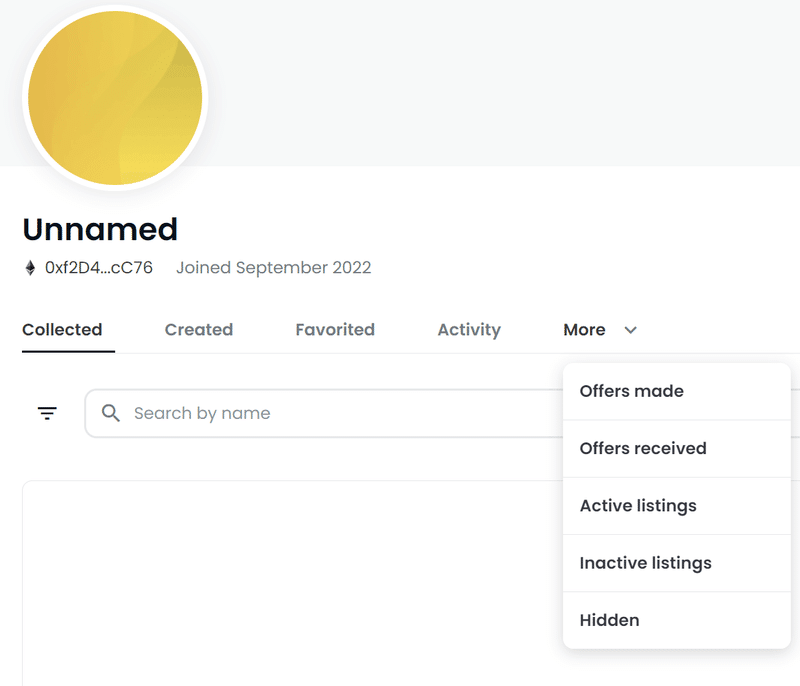
Task: Switch to the Collected tab
Action: click(62, 329)
